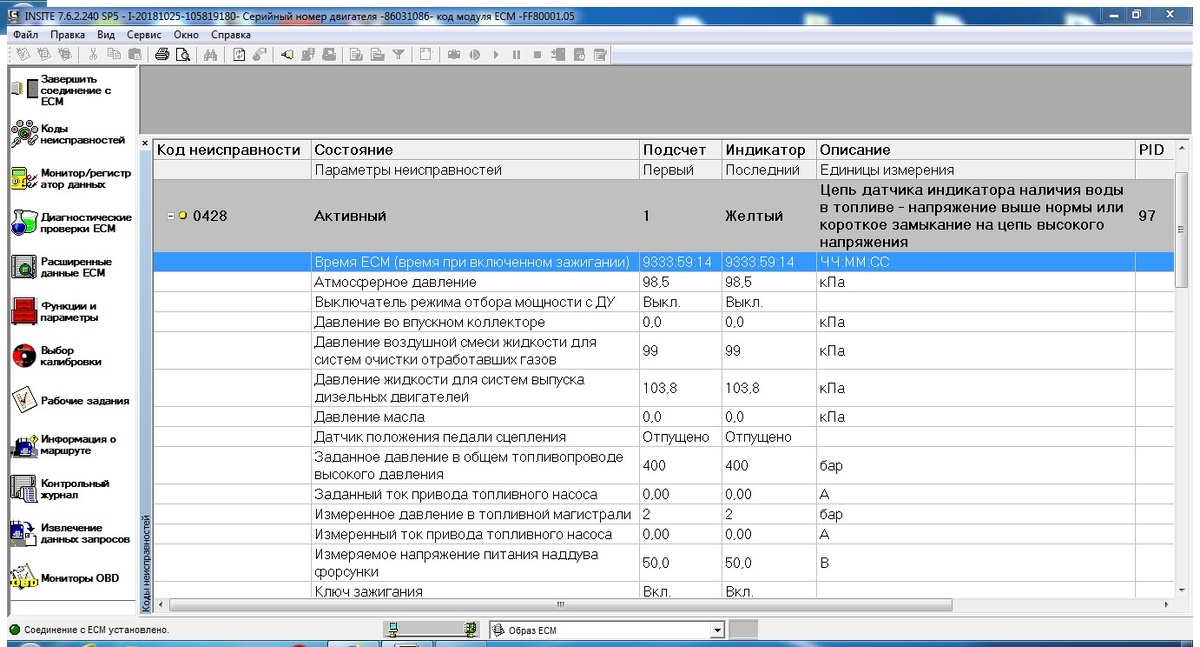The height and width of the screenshot is (647, 1200).
Task: Open the Правка menu
Action: 68,34
